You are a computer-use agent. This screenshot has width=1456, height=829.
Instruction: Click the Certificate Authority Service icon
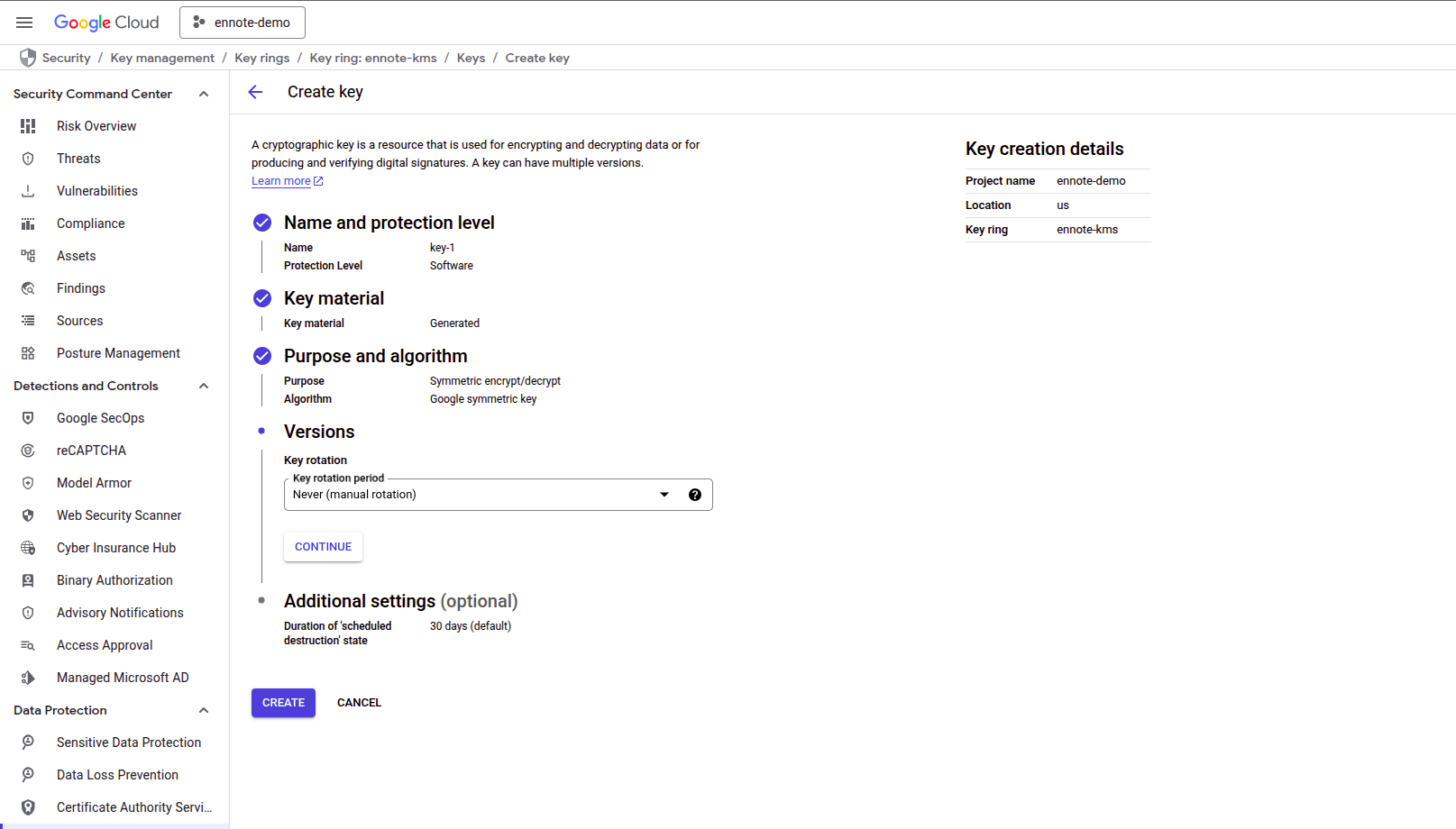pos(28,807)
